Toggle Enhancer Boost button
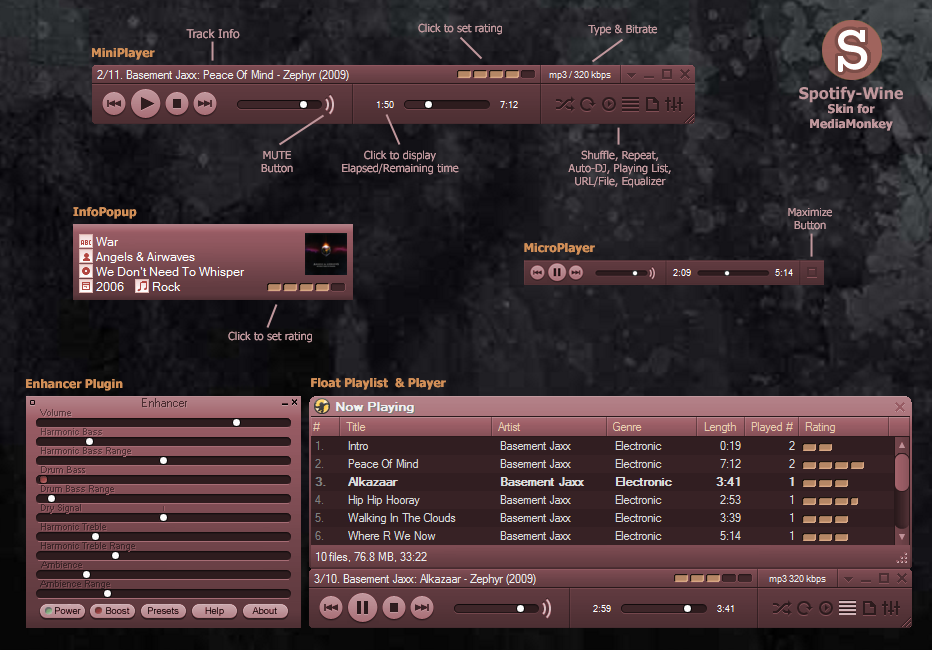The image size is (932, 650). [x=112, y=611]
